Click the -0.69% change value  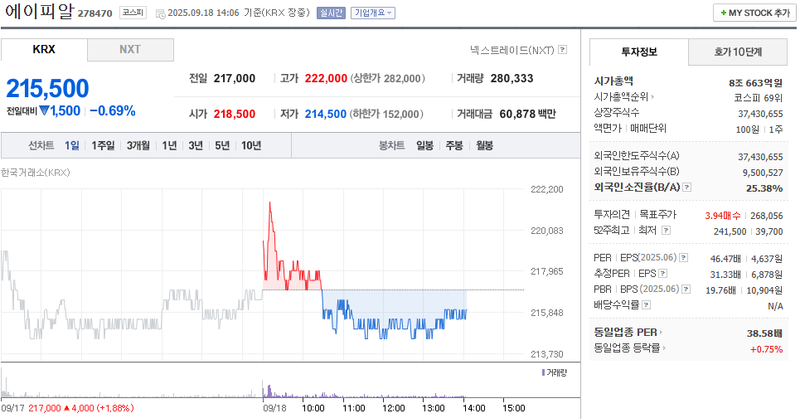pos(113,111)
